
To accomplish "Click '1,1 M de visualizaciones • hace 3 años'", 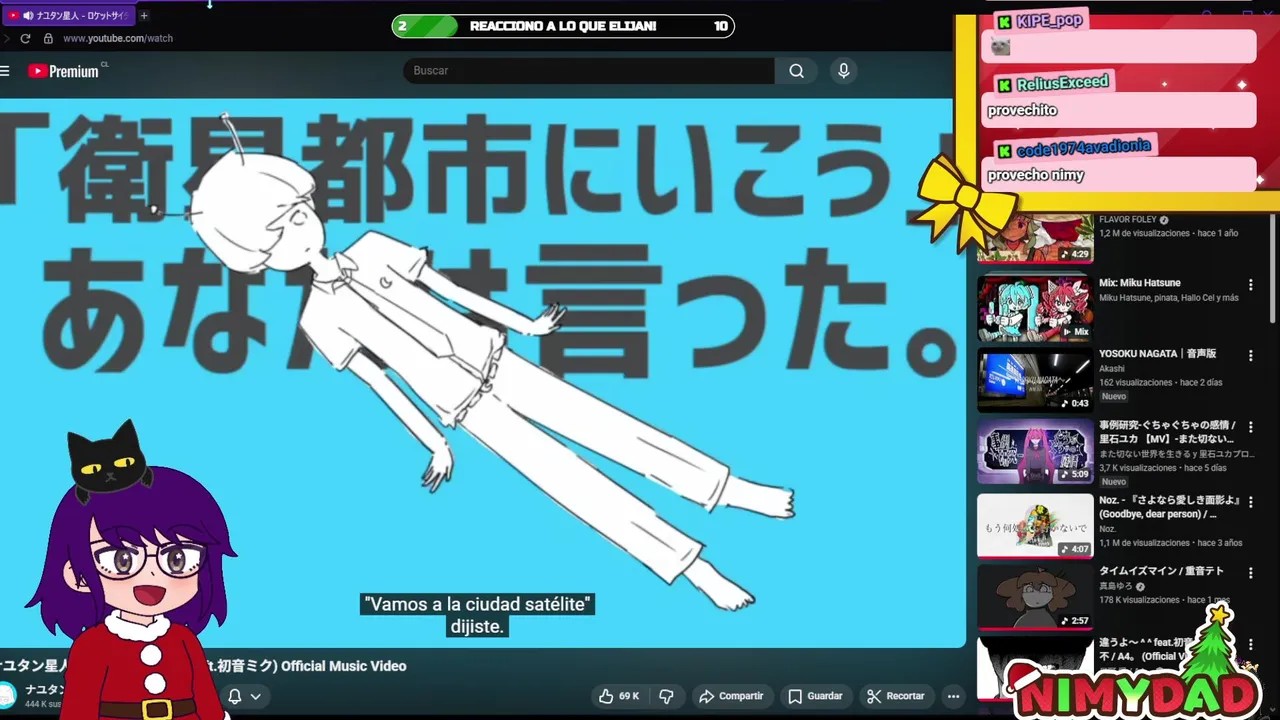I will click(1171, 543).
